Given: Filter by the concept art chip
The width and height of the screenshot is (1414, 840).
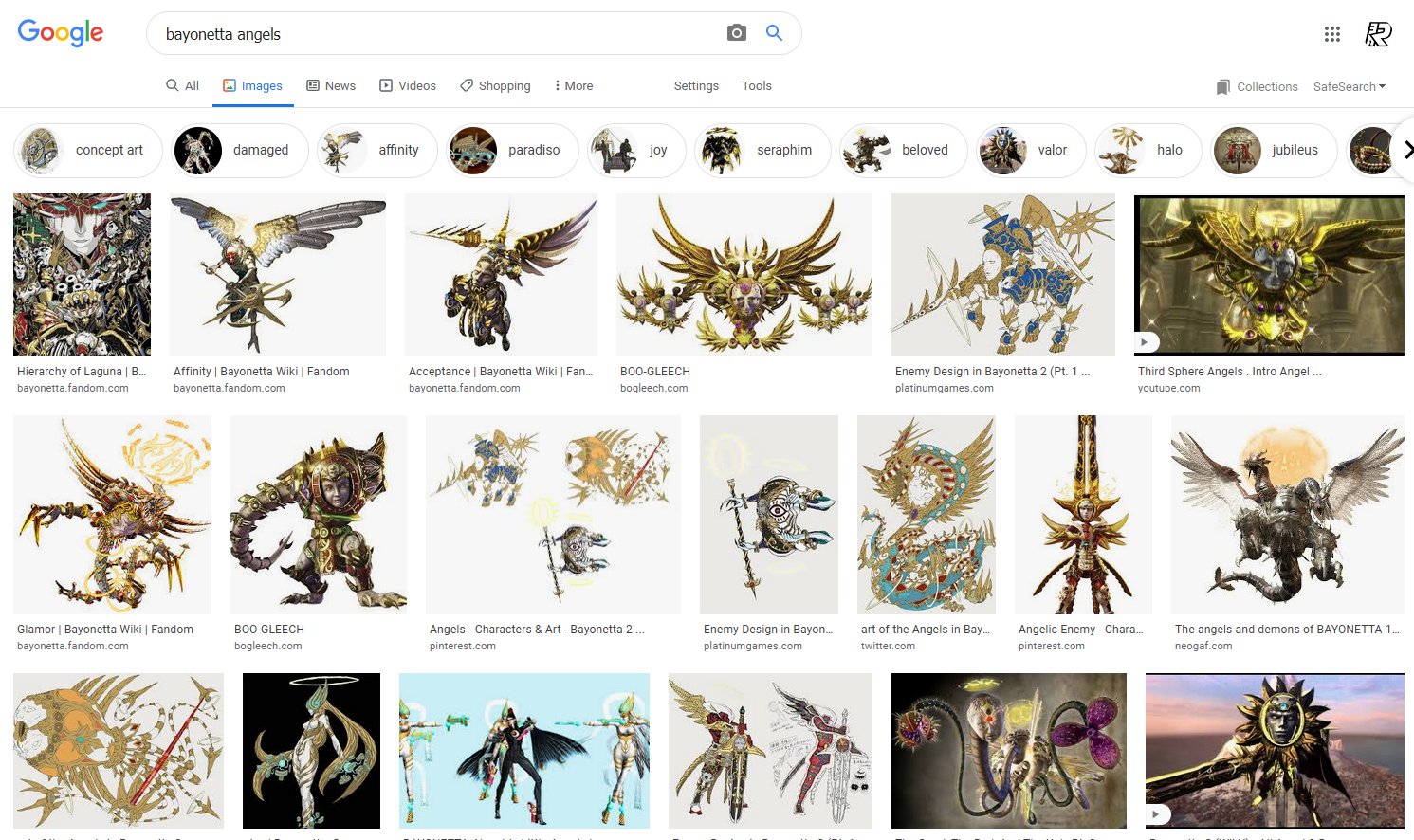Looking at the screenshot, I should 88,150.
